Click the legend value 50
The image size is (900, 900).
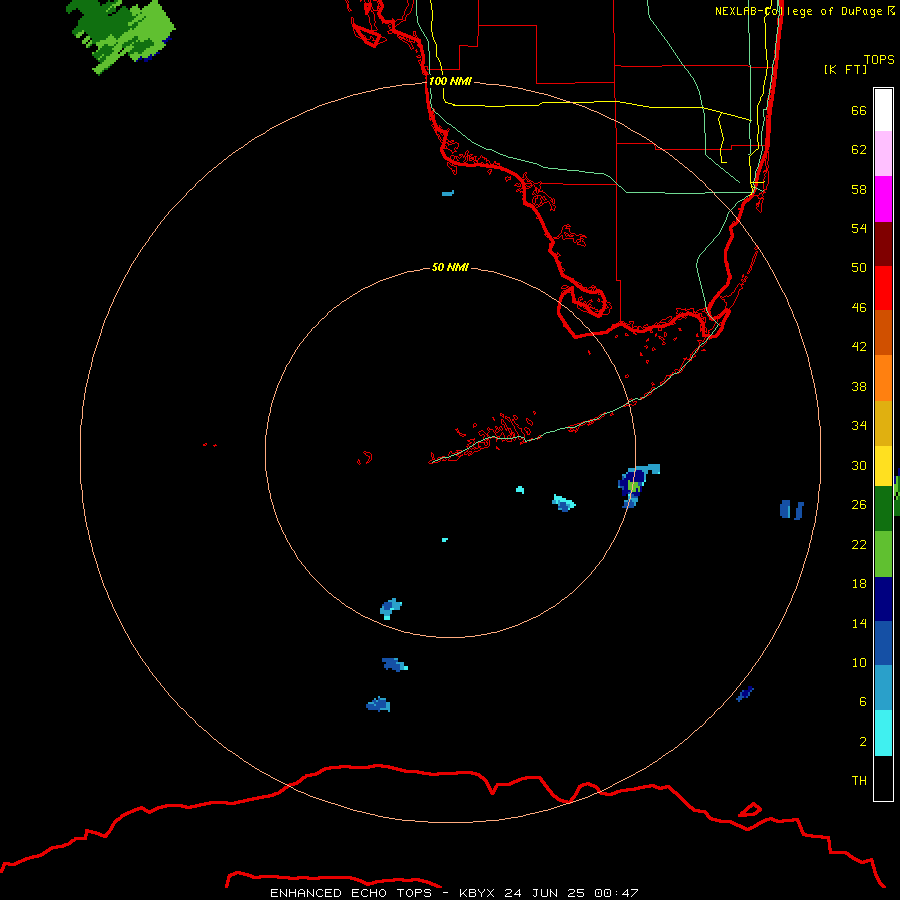859,267
